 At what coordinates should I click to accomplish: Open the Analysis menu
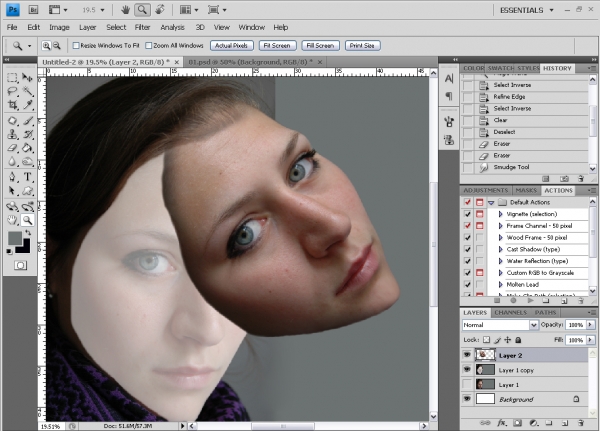pyautogui.click(x=172, y=27)
